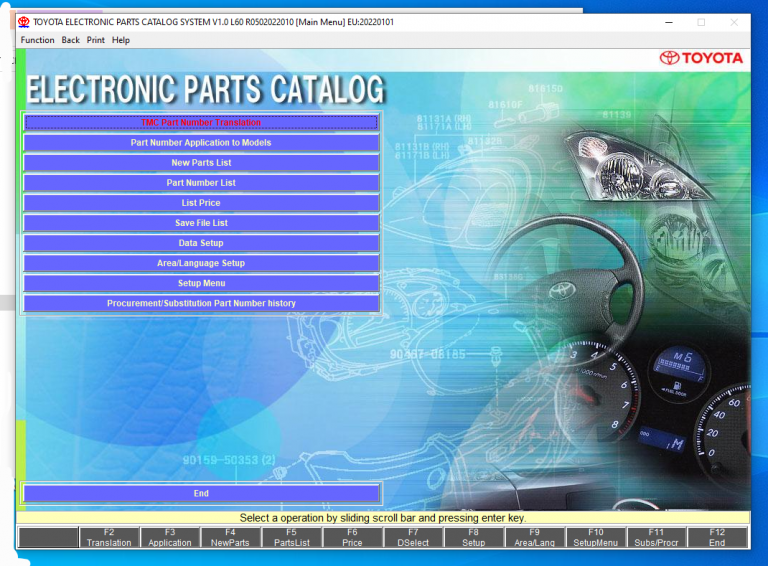This screenshot has height=566, width=768.
Task: Click the F2 Translation function key
Action: [x=109, y=537]
